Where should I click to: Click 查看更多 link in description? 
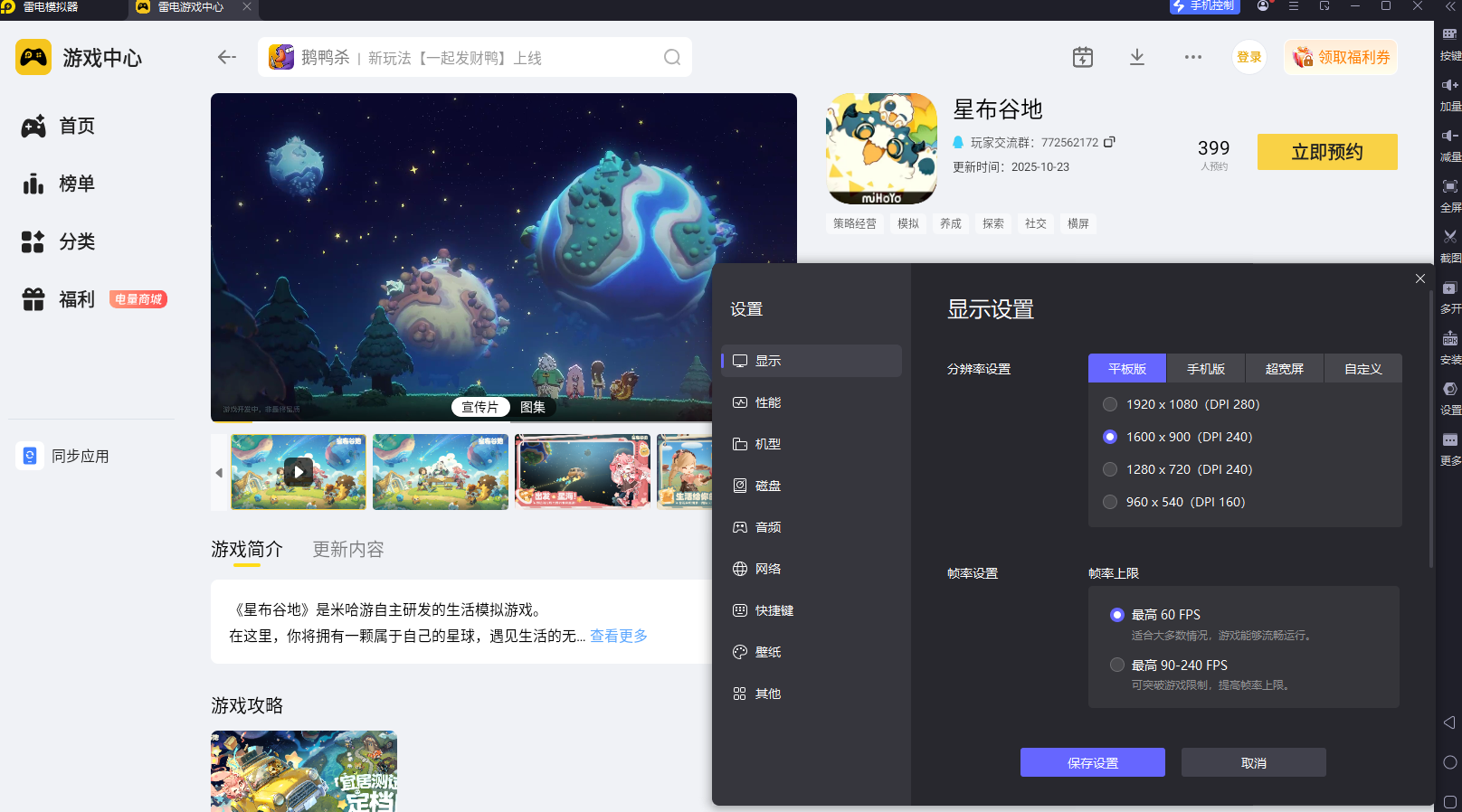(619, 636)
